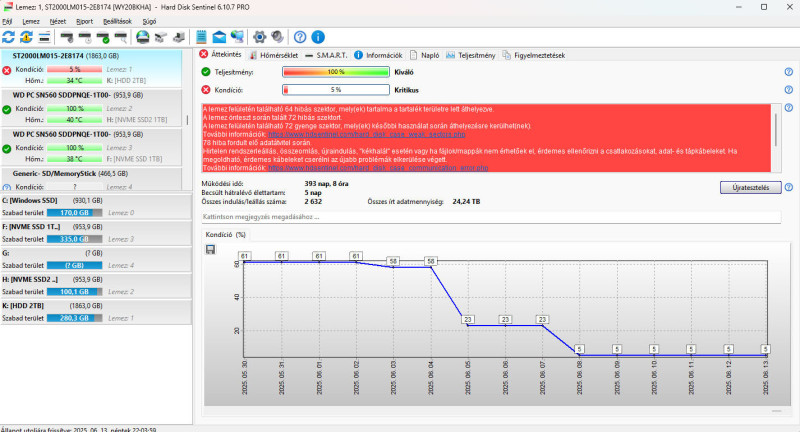Viewport: 800px width, 432px height.
Task: Click the refresh icon with warning triangle
Action: tap(26, 37)
